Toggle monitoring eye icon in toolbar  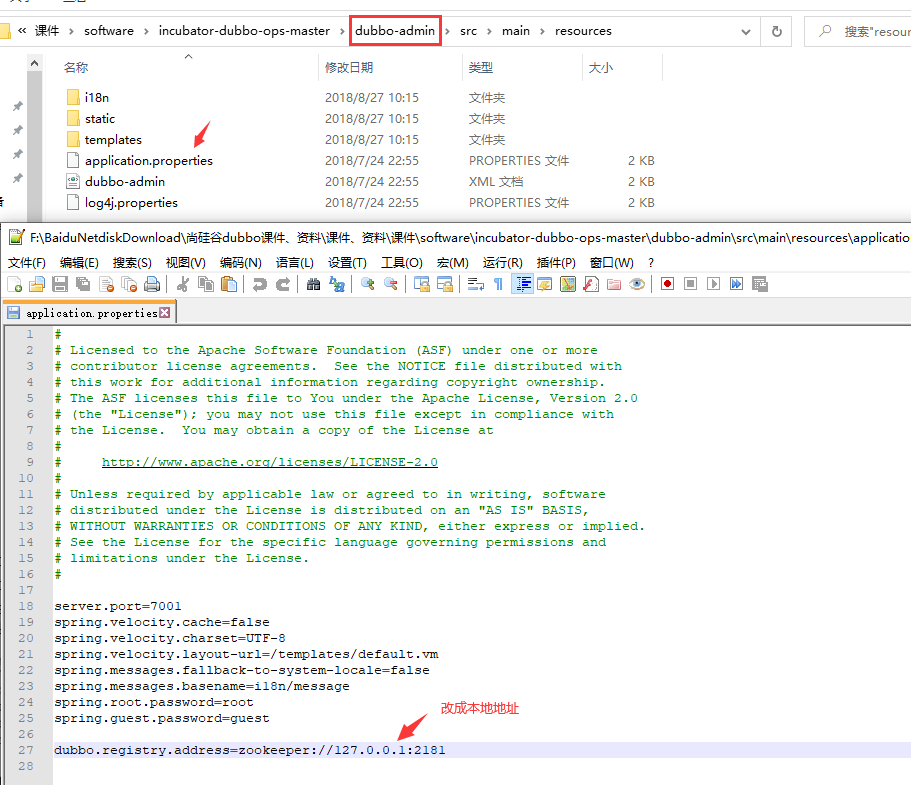pos(637,284)
